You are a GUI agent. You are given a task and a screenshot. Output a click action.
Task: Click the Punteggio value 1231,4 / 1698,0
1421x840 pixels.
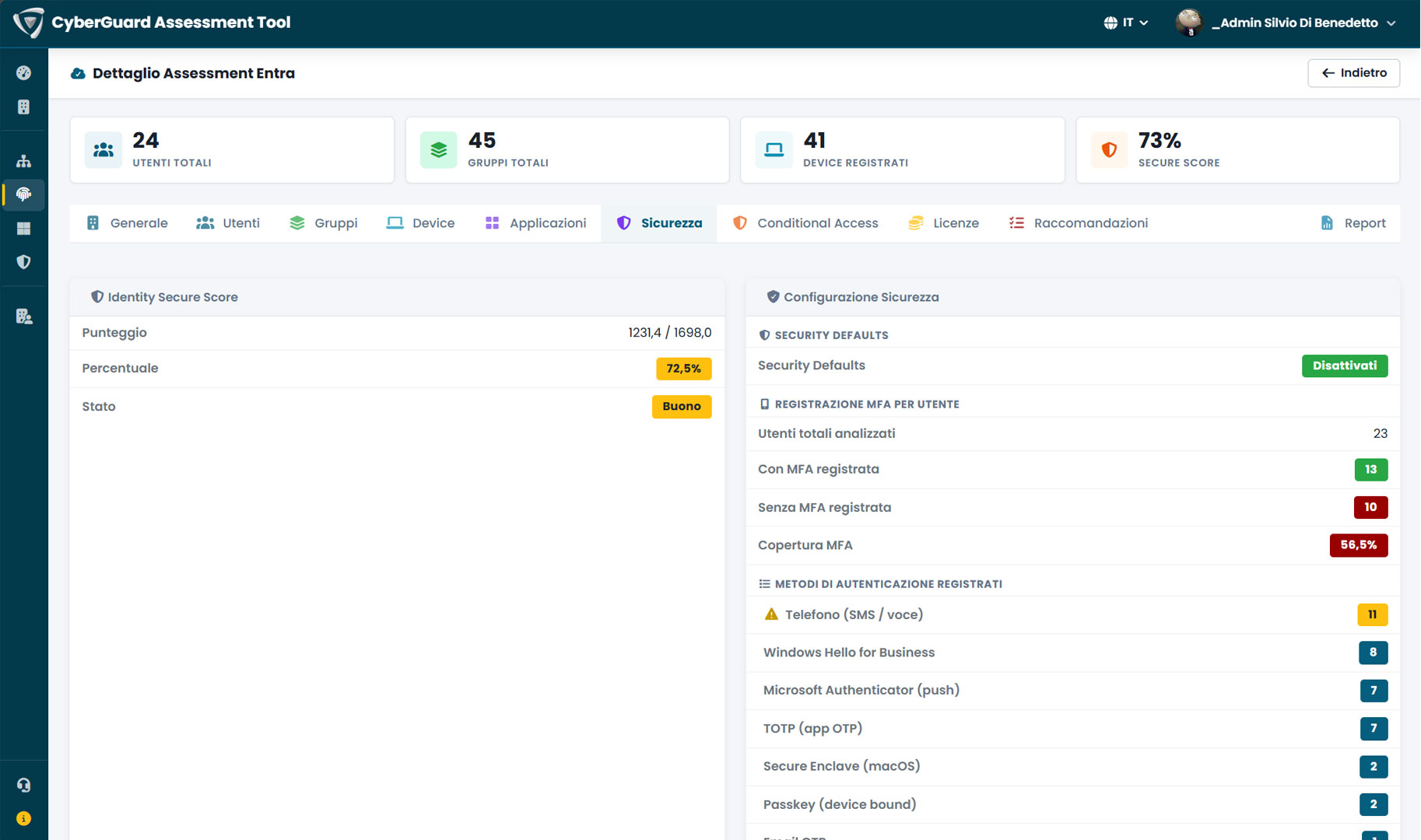(670, 333)
